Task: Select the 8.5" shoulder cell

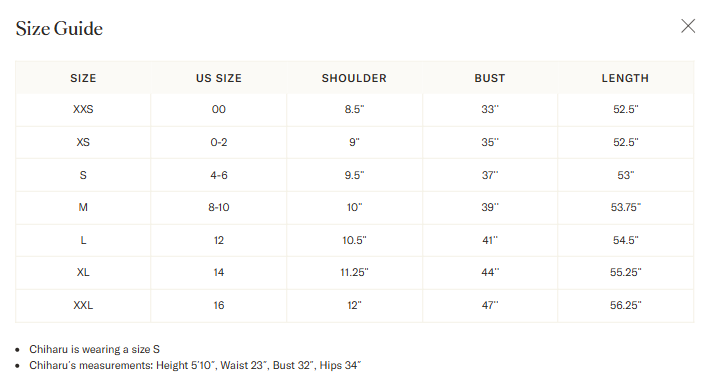Action: point(354,109)
